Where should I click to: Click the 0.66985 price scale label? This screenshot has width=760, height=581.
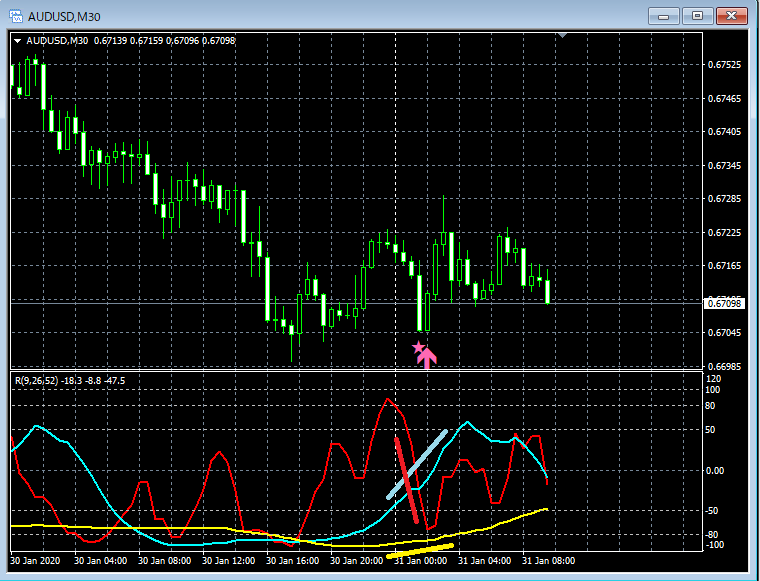(724, 366)
